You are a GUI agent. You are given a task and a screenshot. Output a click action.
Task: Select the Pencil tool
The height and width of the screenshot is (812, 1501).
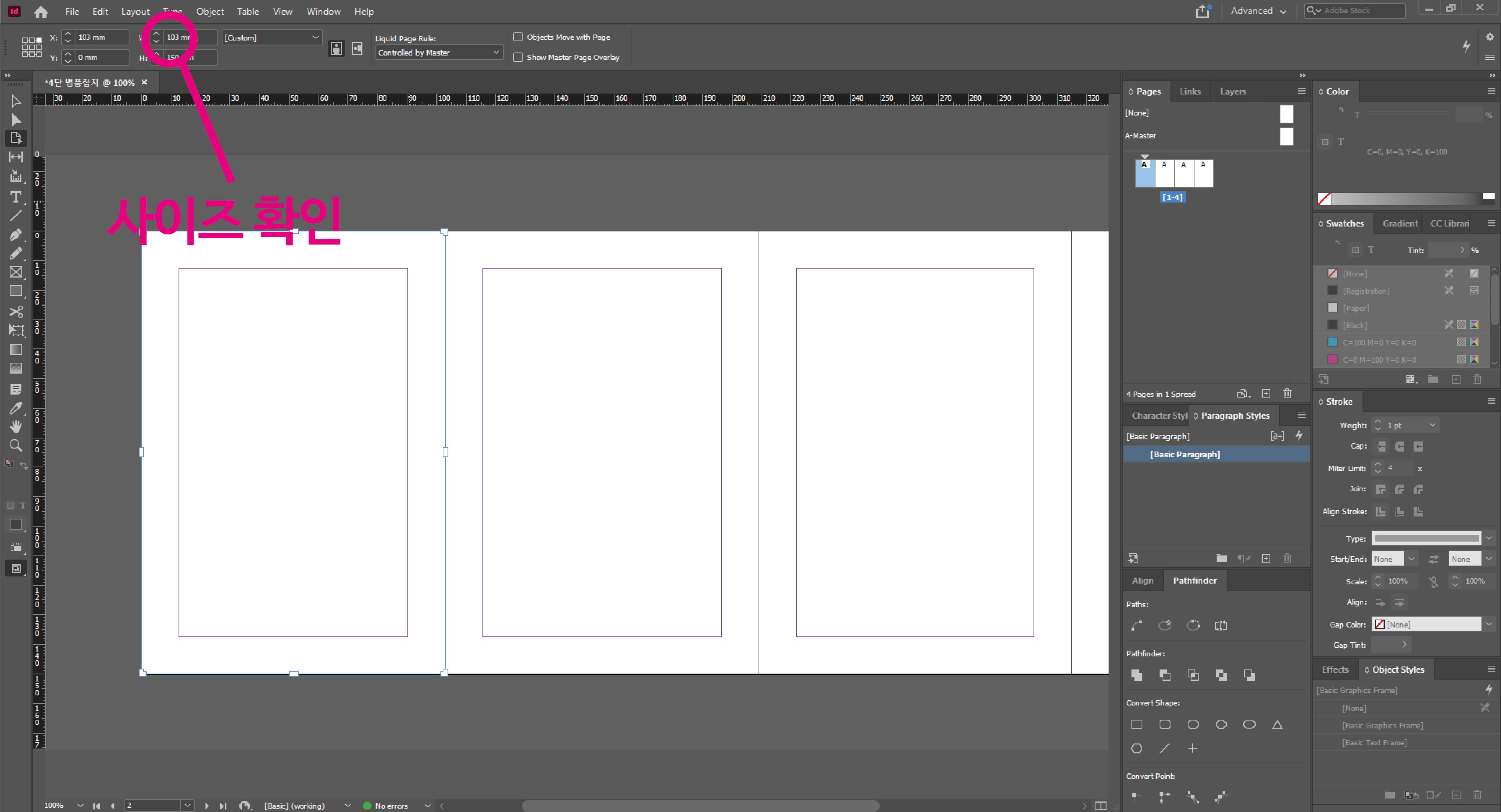tap(16, 254)
